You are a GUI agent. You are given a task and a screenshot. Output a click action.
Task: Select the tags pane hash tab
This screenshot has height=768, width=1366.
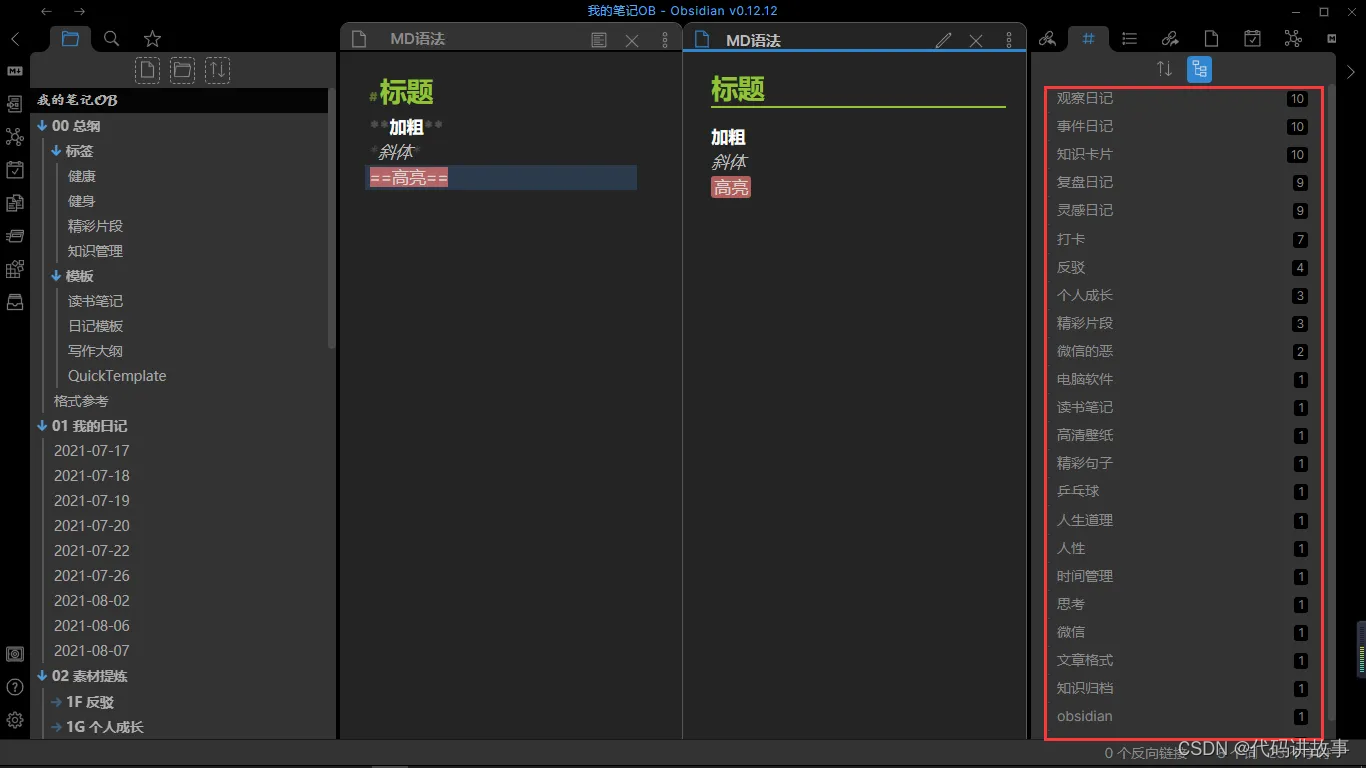1088,39
